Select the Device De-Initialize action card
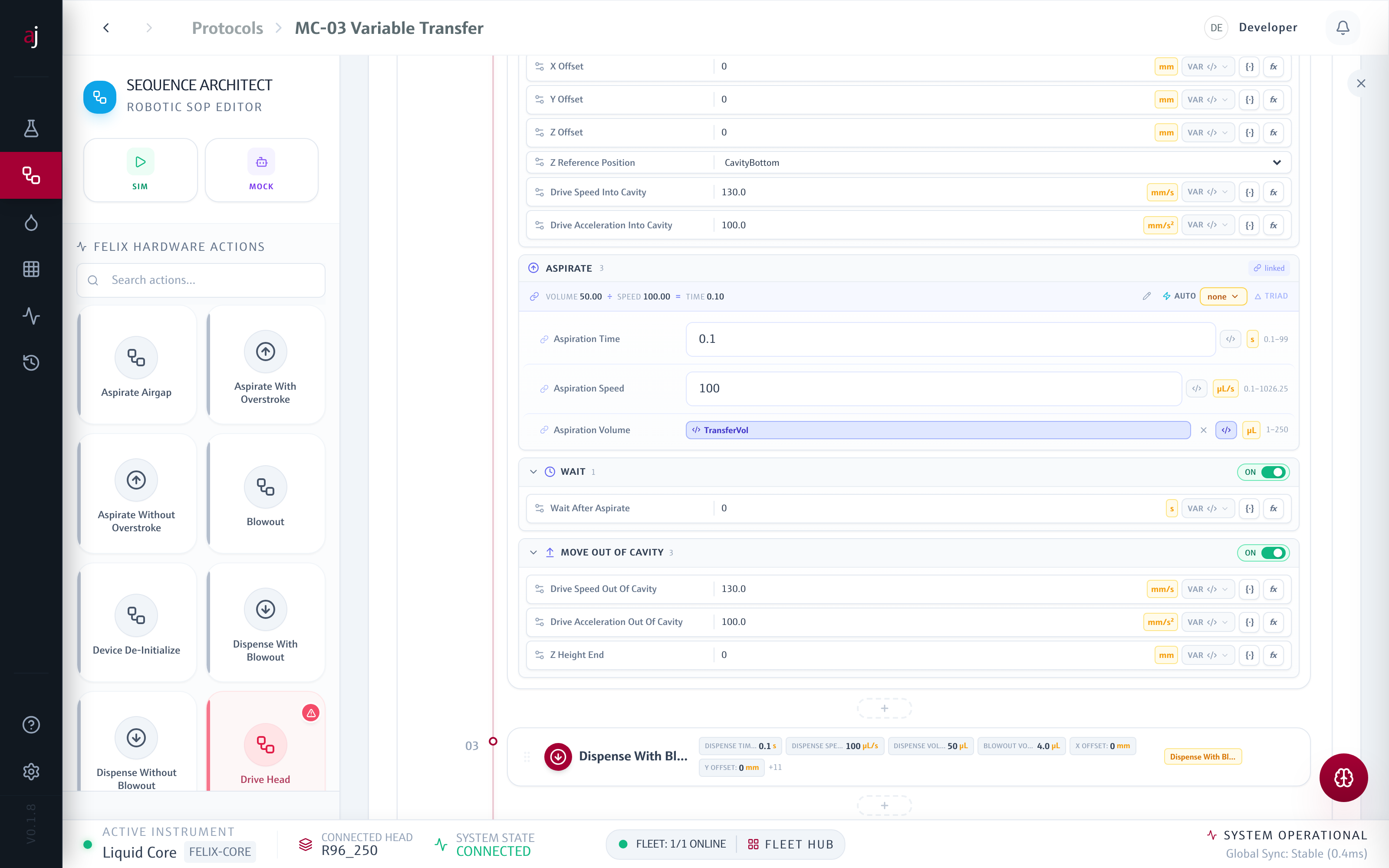Screen dimensions: 1389x868 [137, 622]
